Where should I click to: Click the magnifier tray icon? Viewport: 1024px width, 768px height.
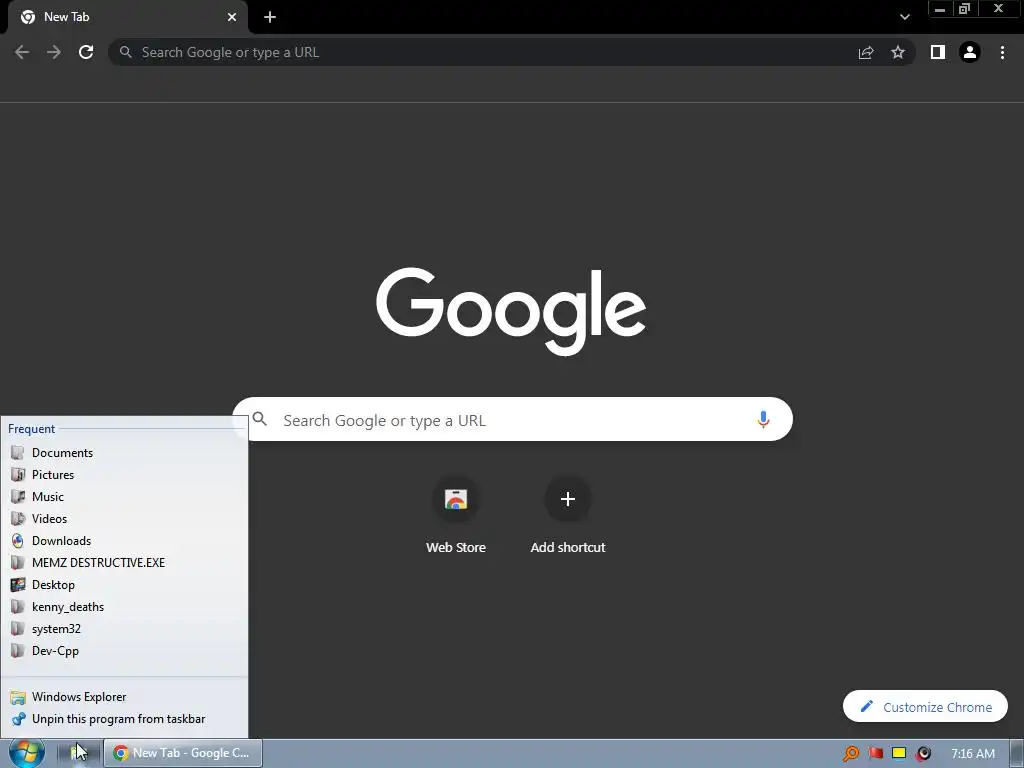point(851,754)
